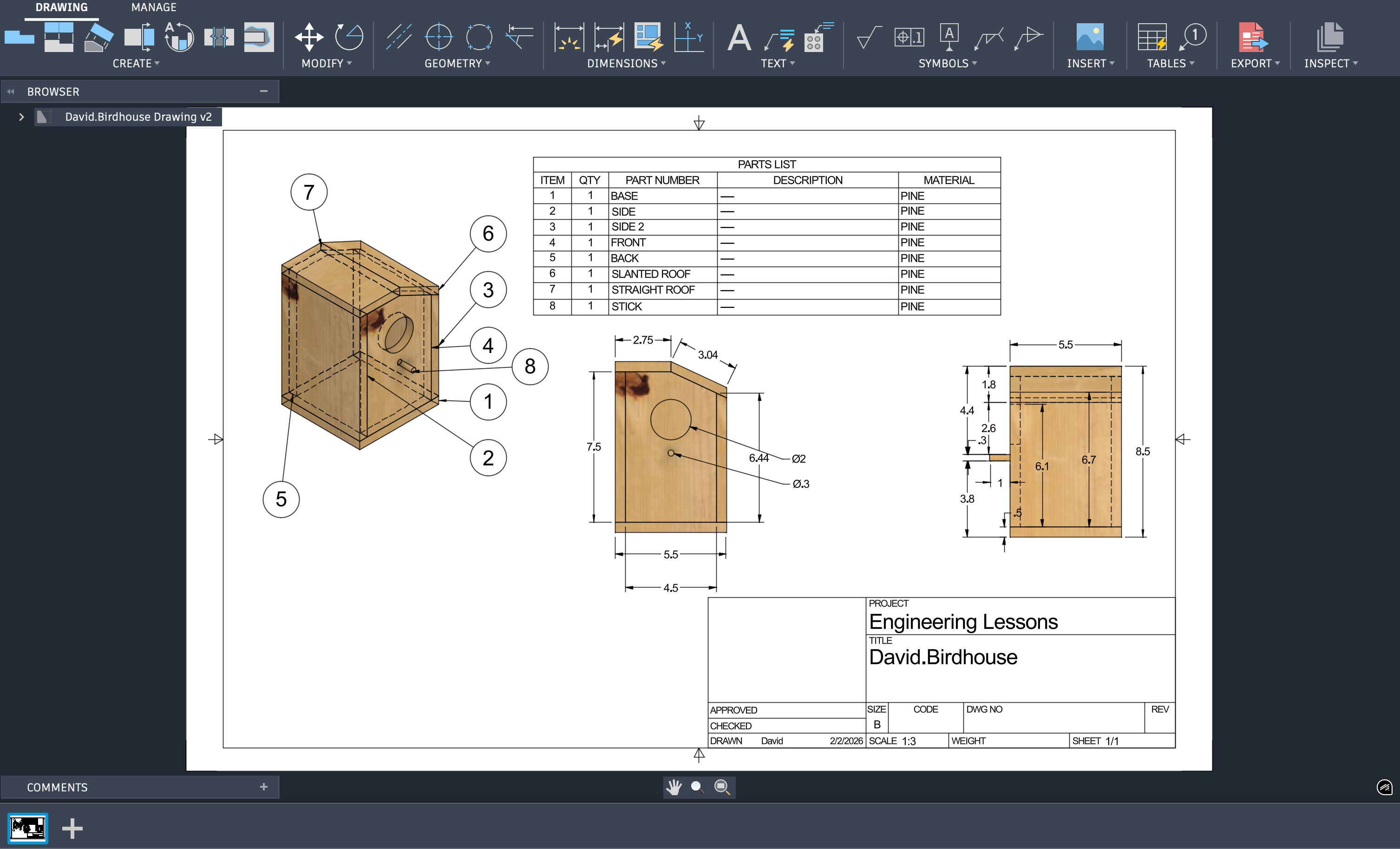Open the SYMBOLS dropdown menu
1400x849 pixels.
(948, 64)
